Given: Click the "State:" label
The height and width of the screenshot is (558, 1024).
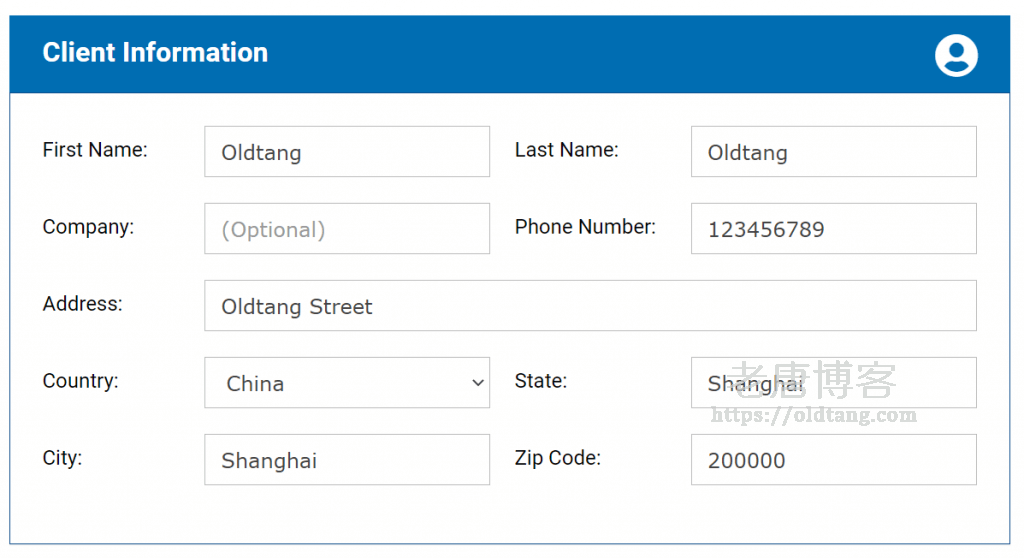Looking at the screenshot, I should (x=540, y=381).
